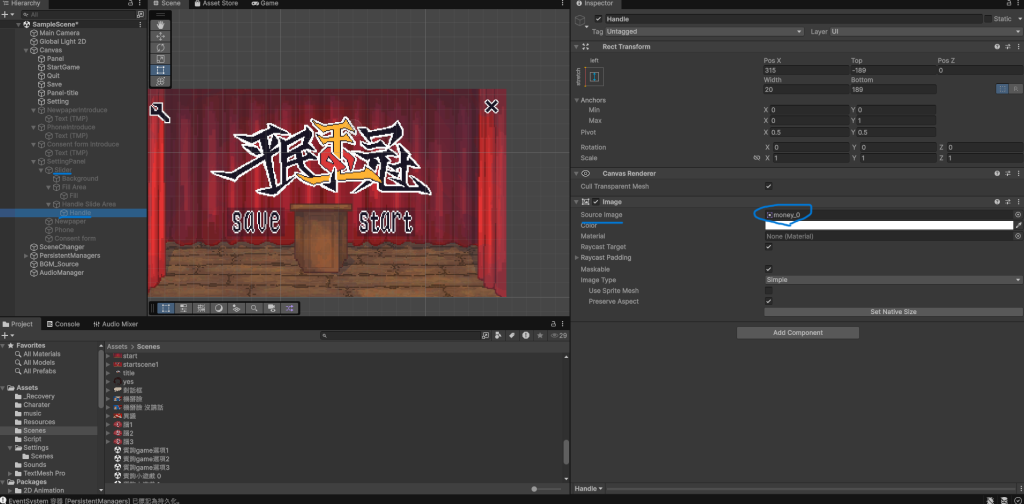This screenshot has height=504, width=1024.
Task: Toggle Cull Transparent Mesh checkbox
Action: (768, 187)
